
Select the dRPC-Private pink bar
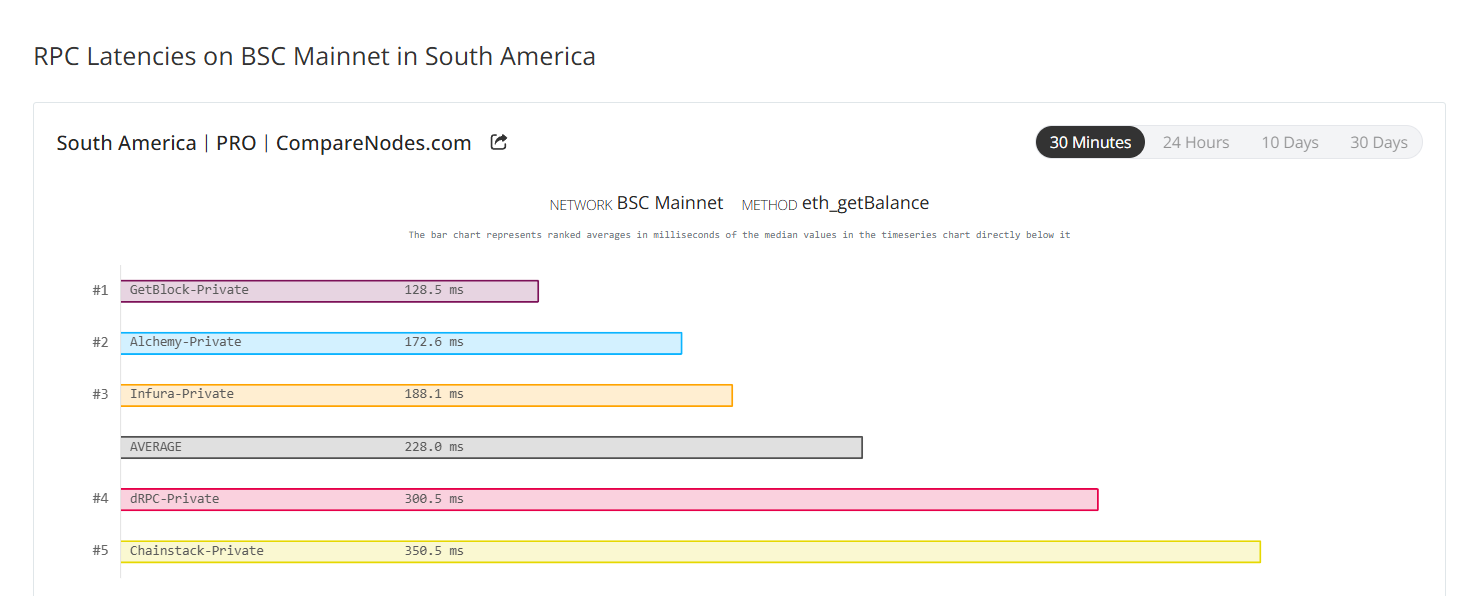[x=609, y=499]
